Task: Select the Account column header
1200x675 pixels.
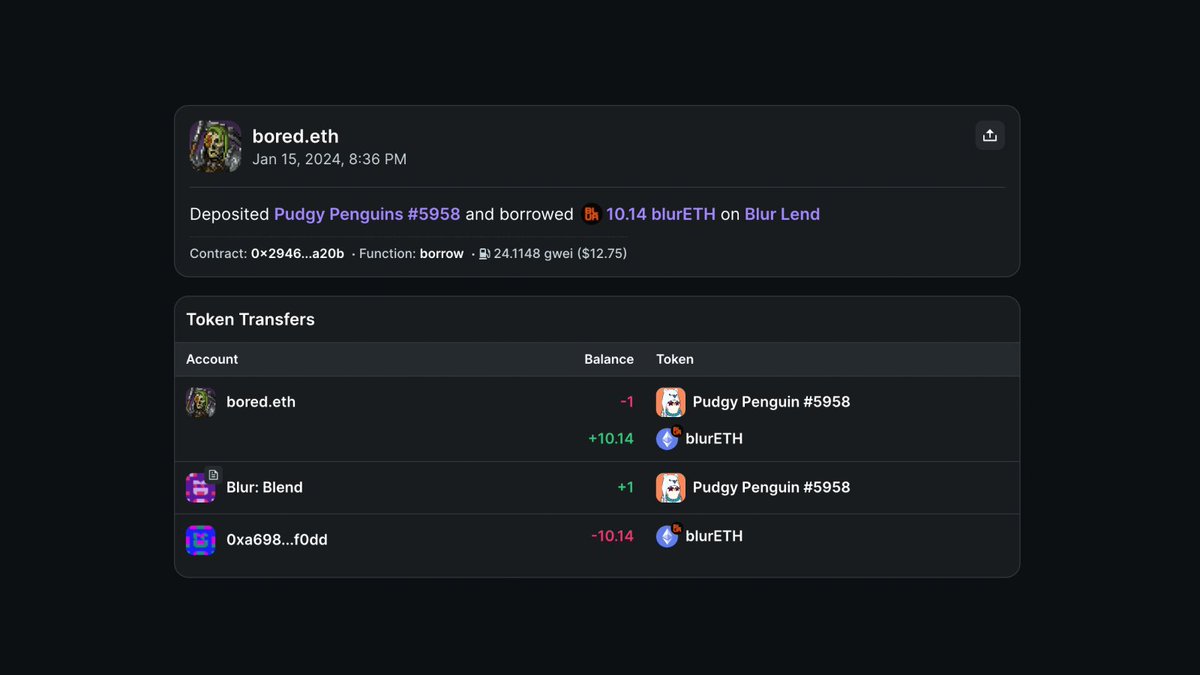Action: (211, 359)
